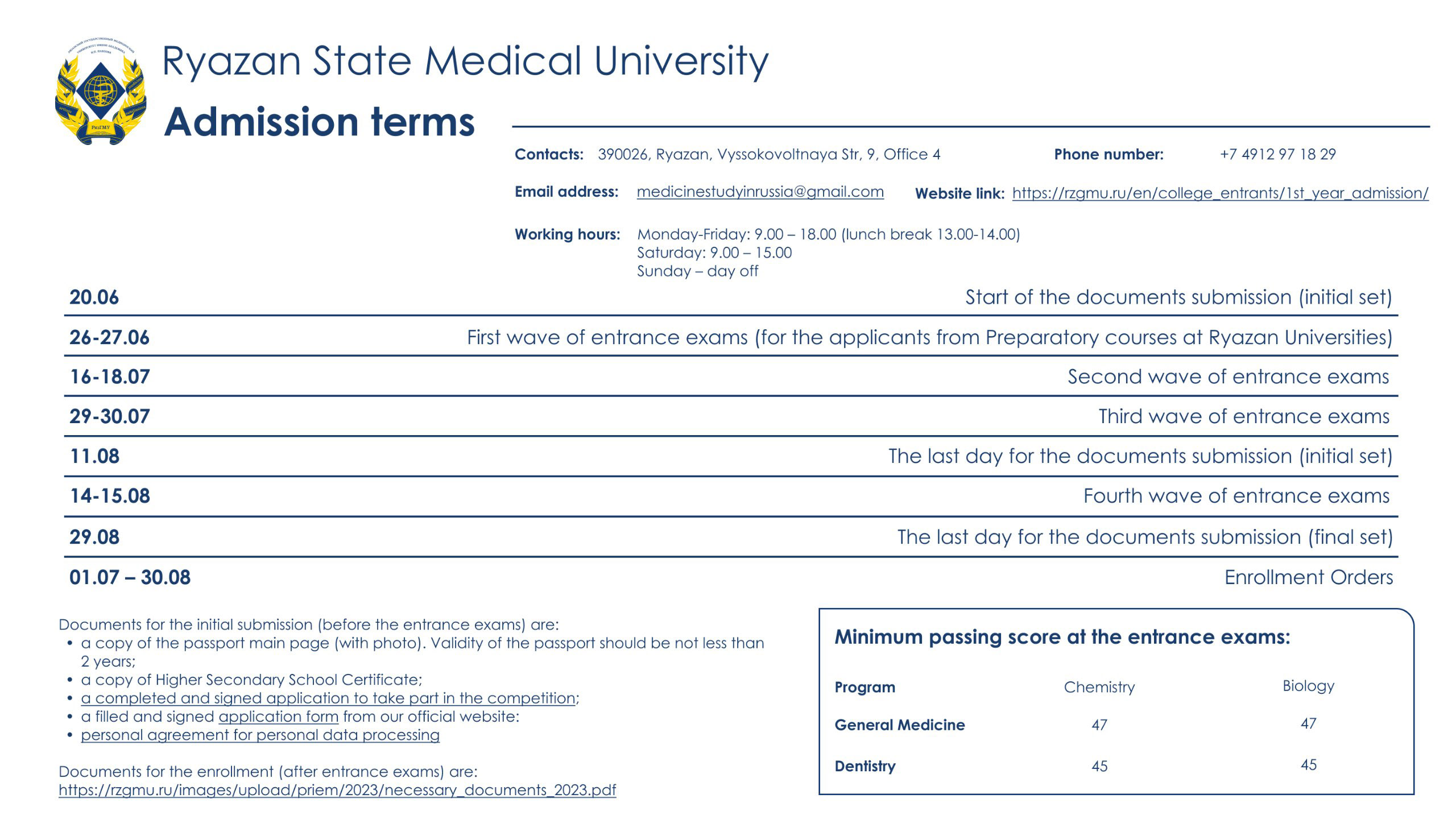Open the completed and signed application link
Viewport: 1456px width, 819px height.
(328, 698)
